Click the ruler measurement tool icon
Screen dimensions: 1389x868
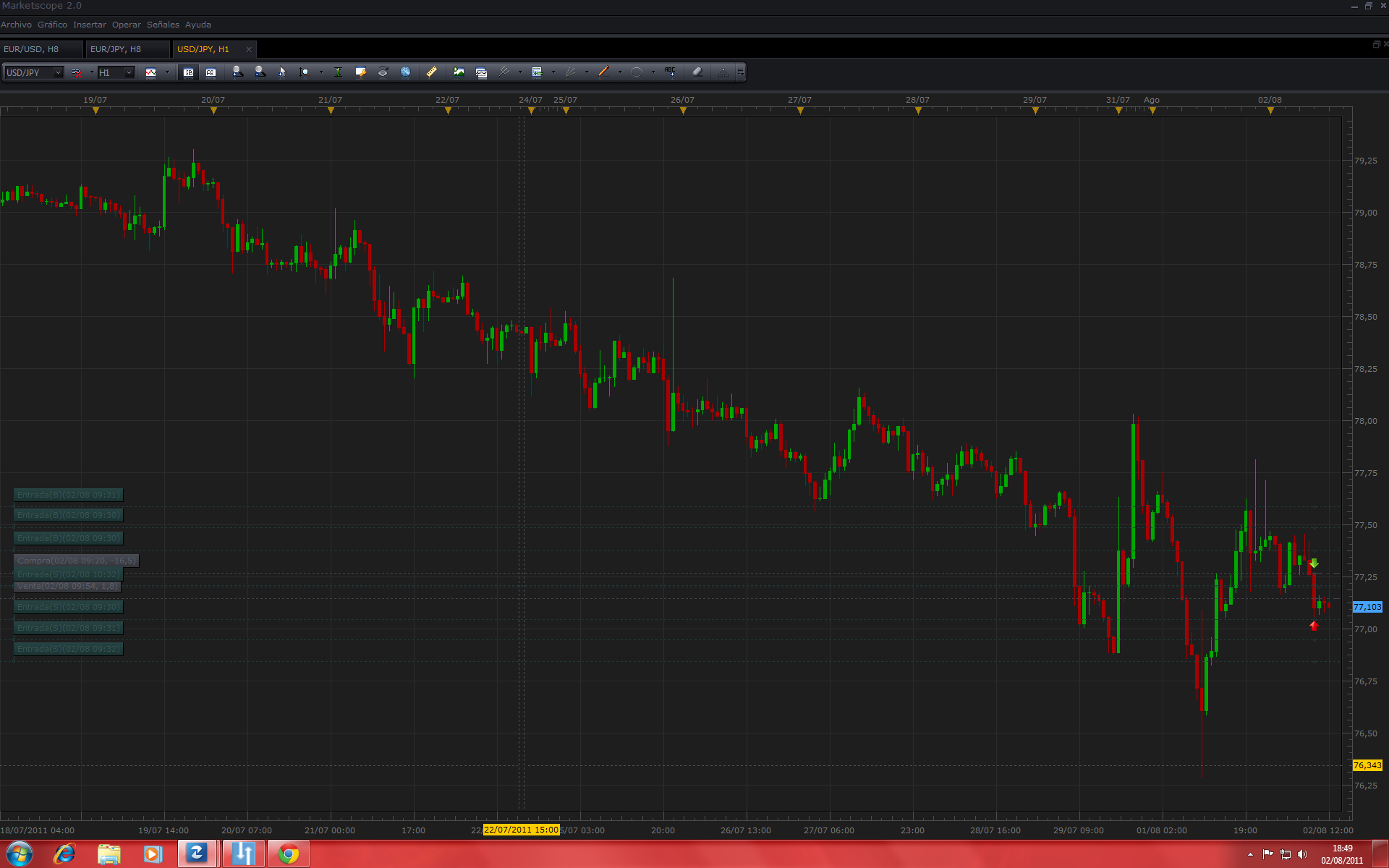[x=431, y=72]
